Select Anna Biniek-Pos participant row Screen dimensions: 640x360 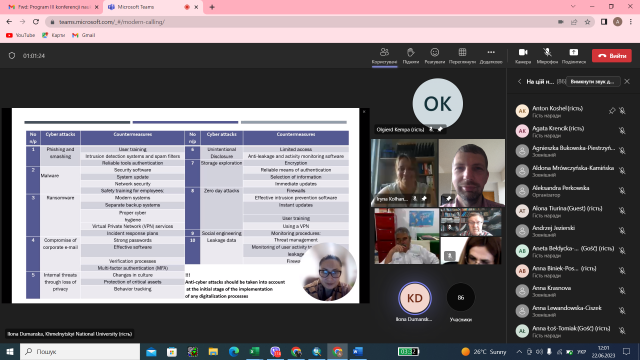pyautogui.click(x=571, y=271)
